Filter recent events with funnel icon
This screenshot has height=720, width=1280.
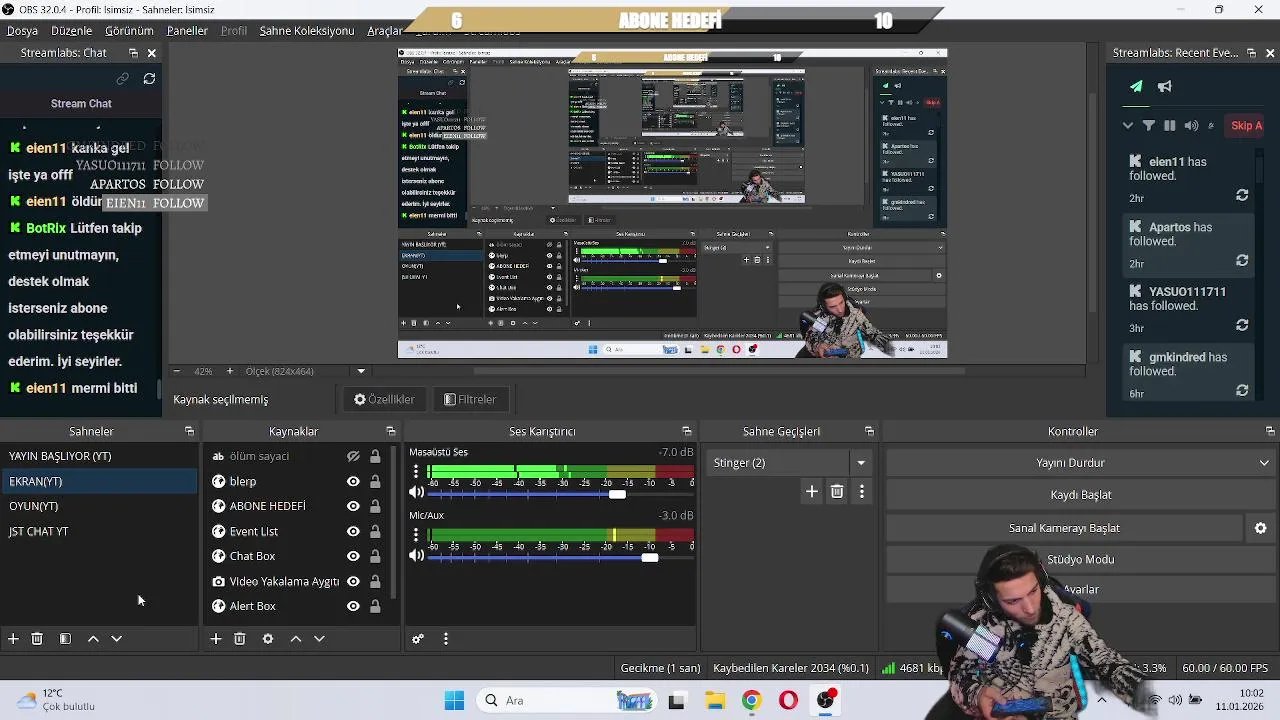click(1149, 126)
